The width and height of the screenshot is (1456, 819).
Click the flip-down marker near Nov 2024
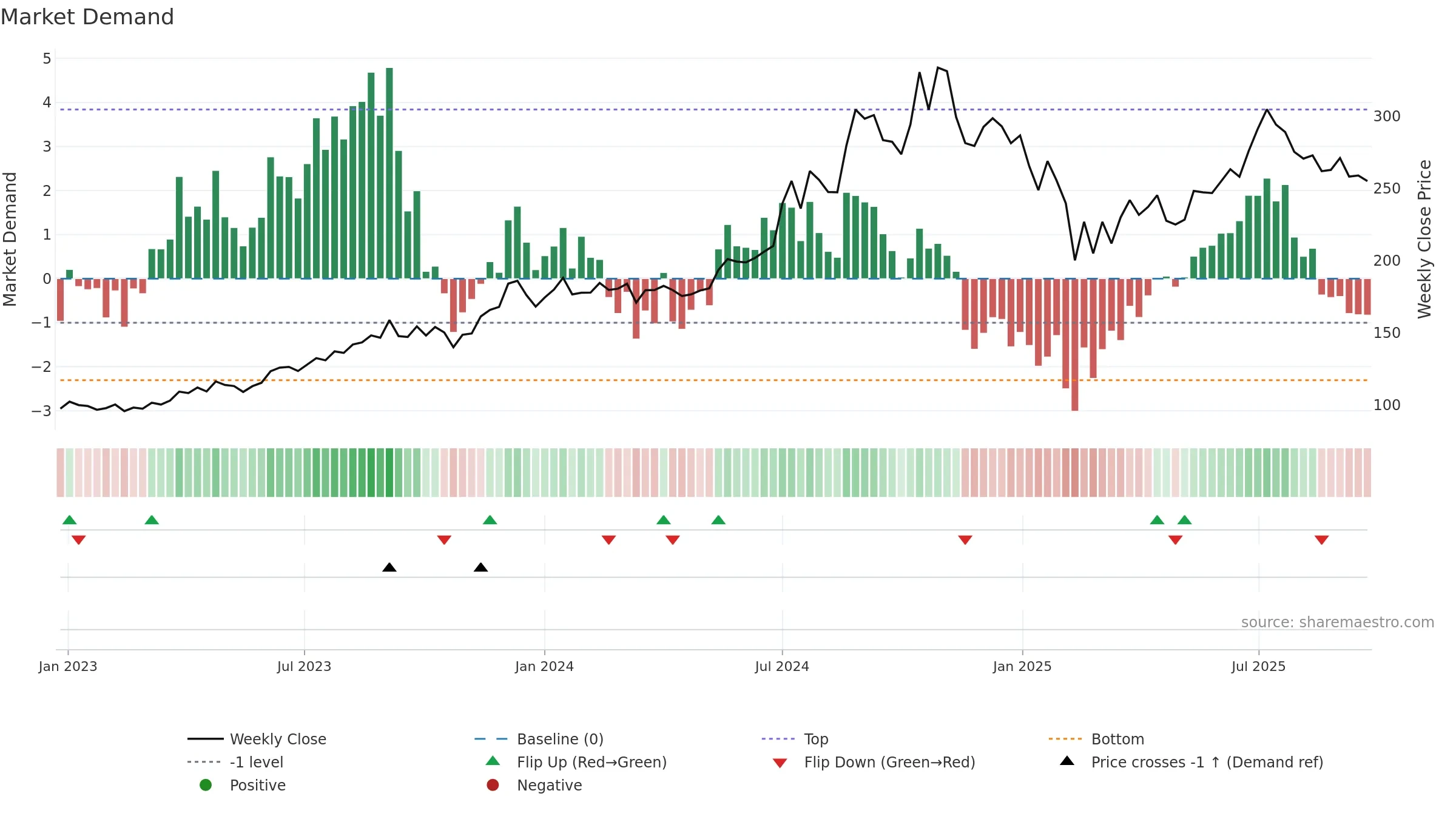(965, 540)
